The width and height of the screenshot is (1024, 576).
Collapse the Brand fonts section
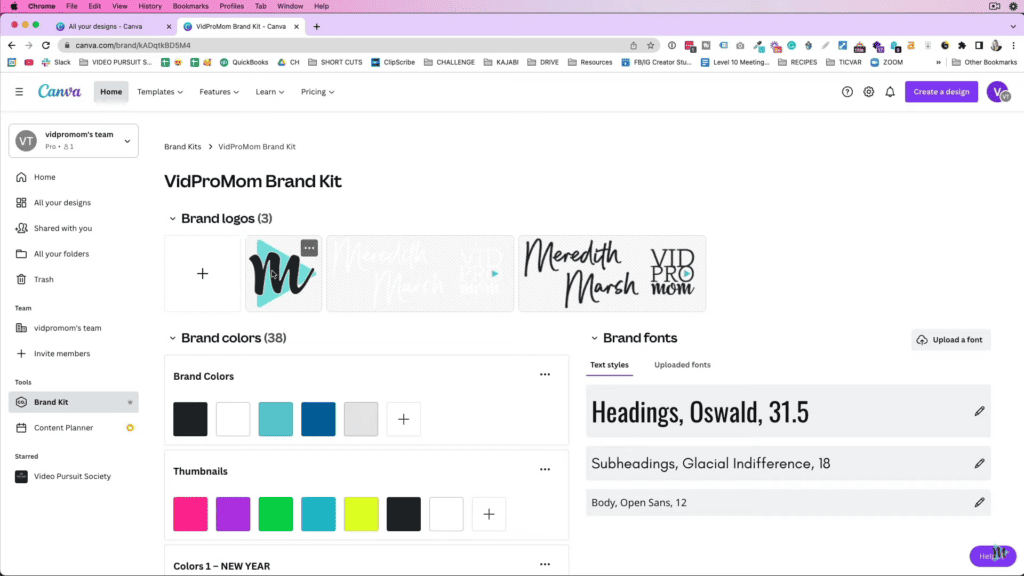coord(594,338)
